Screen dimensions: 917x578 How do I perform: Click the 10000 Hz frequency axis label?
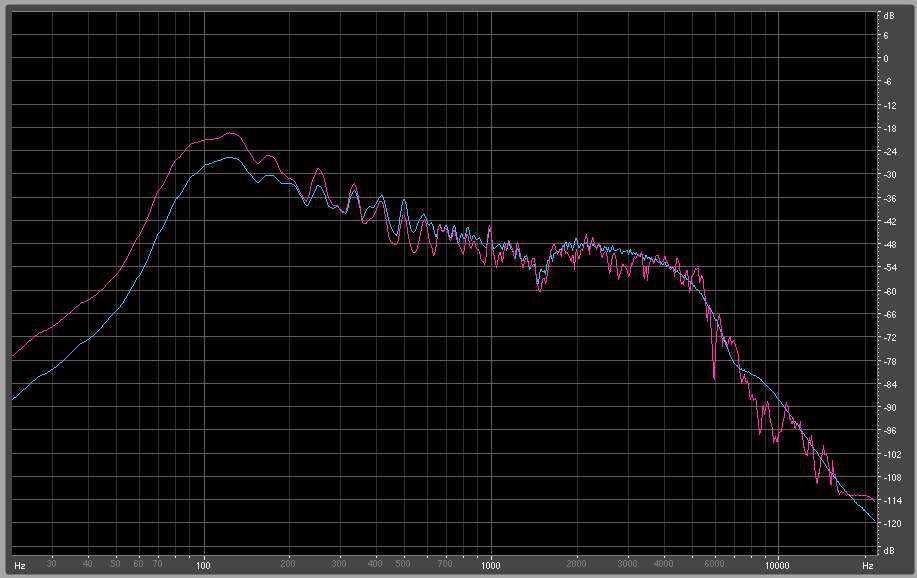(x=777, y=565)
